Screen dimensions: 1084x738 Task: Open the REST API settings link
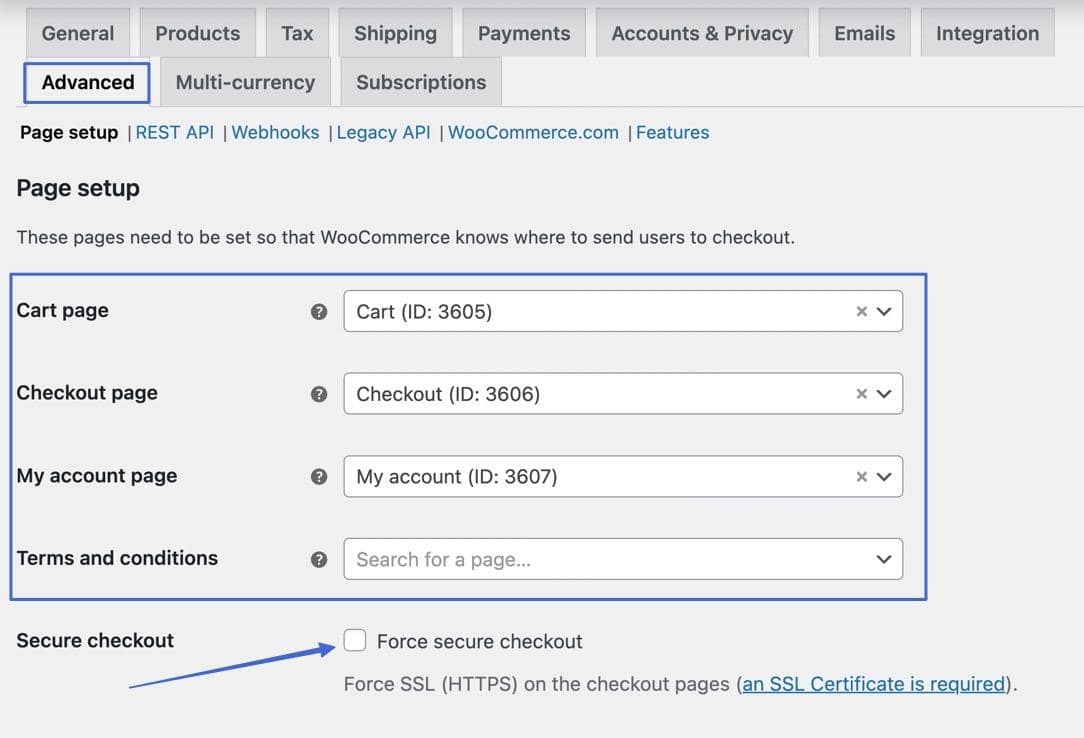[x=175, y=132]
